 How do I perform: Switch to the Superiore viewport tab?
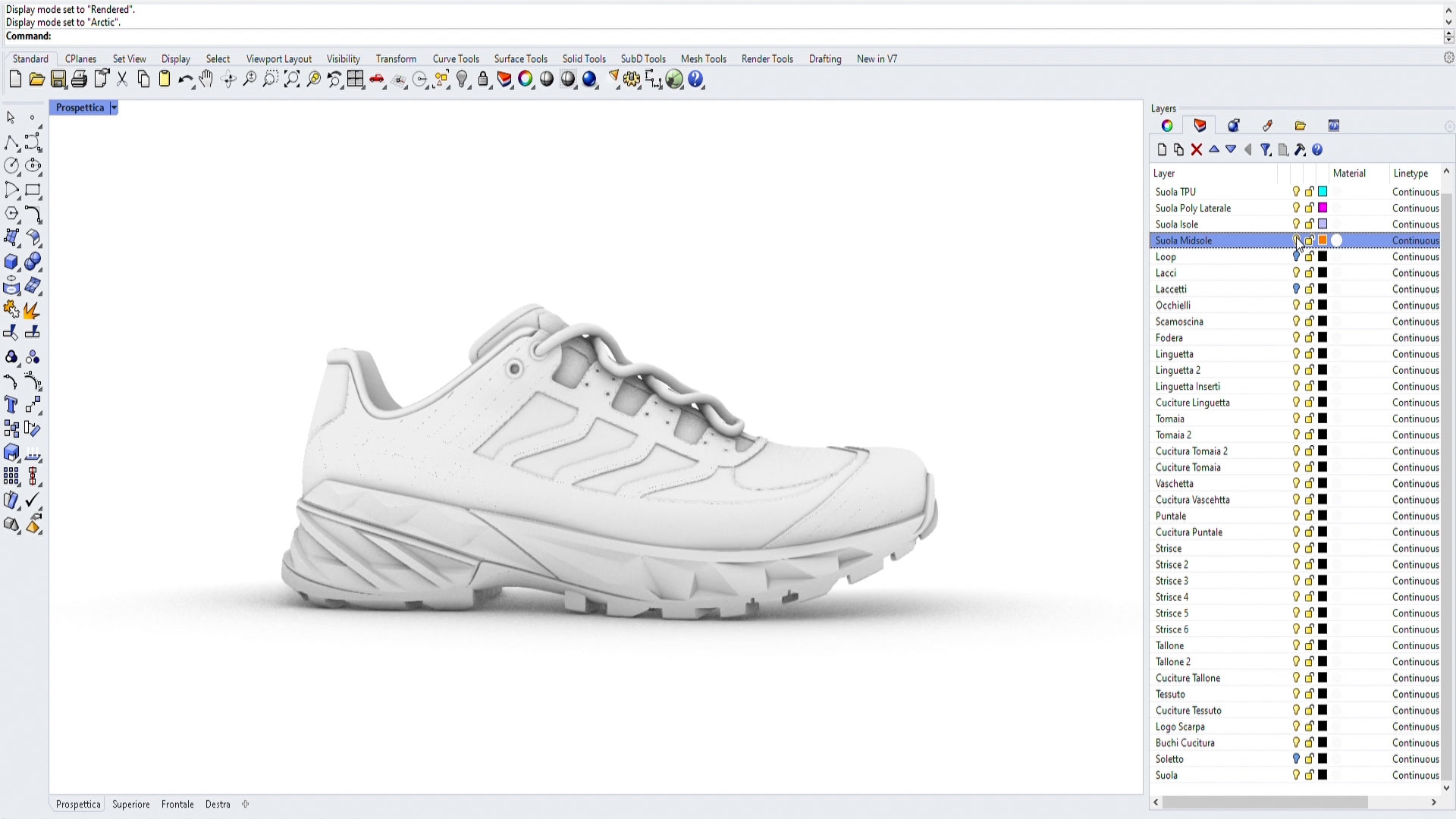pos(130,805)
